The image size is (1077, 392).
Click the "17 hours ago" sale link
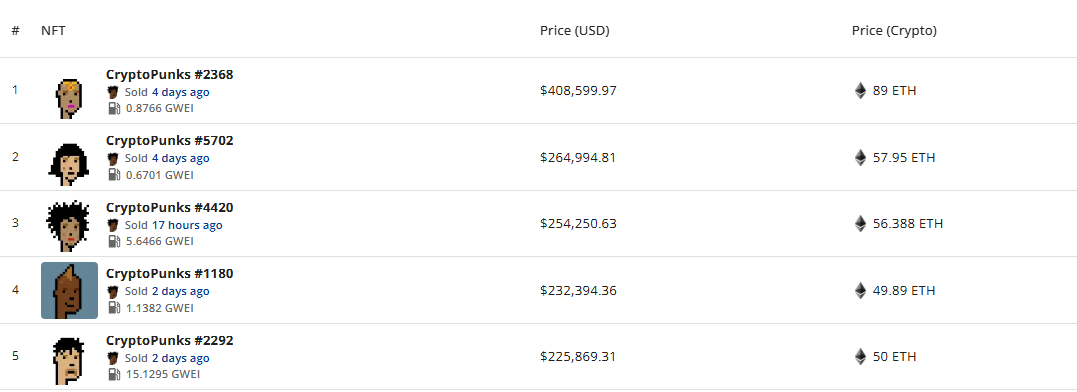click(187, 225)
